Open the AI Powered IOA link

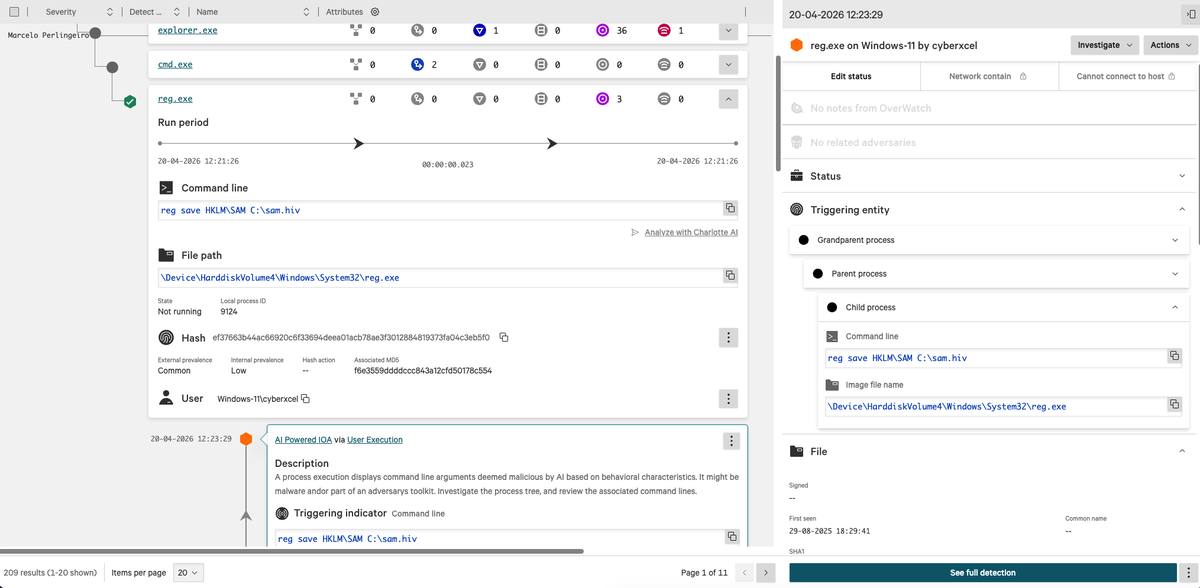[303, 440]
